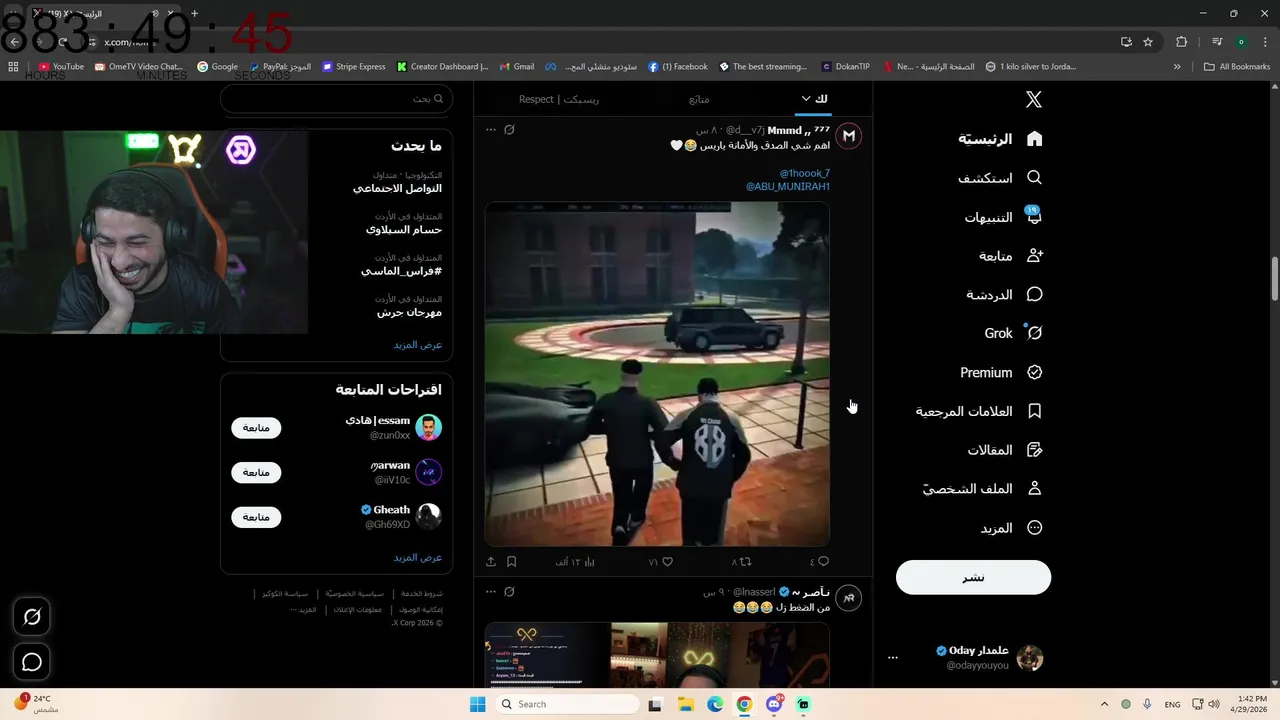Open Oday account avatar in the sidebar
The image size is (1280, 720).
[x=1030, y=658]
